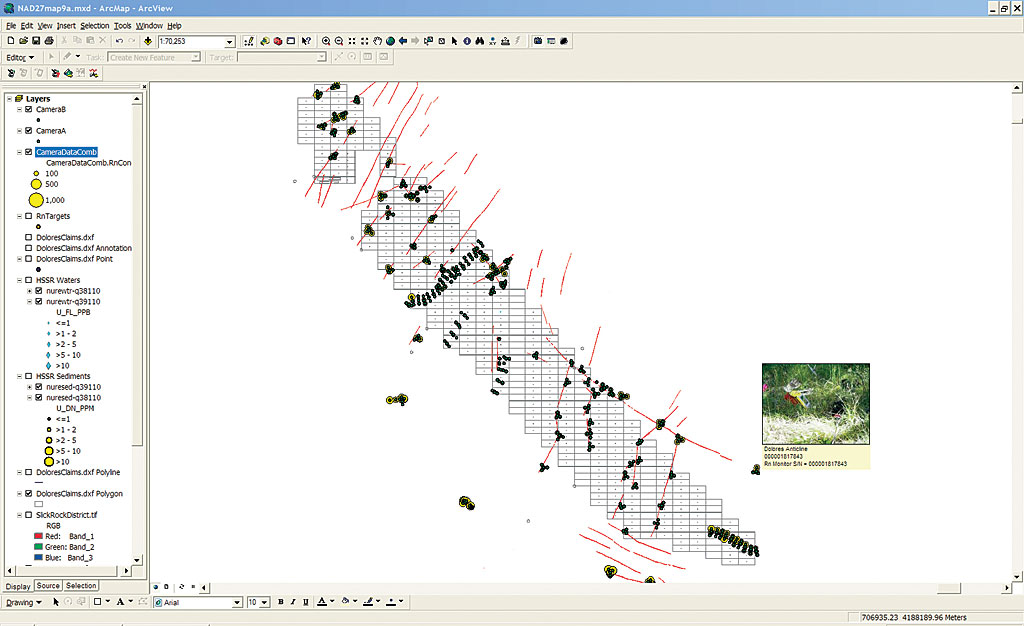Collapse the Layers root tree node
1024x626 pixels.
point(10,99)
